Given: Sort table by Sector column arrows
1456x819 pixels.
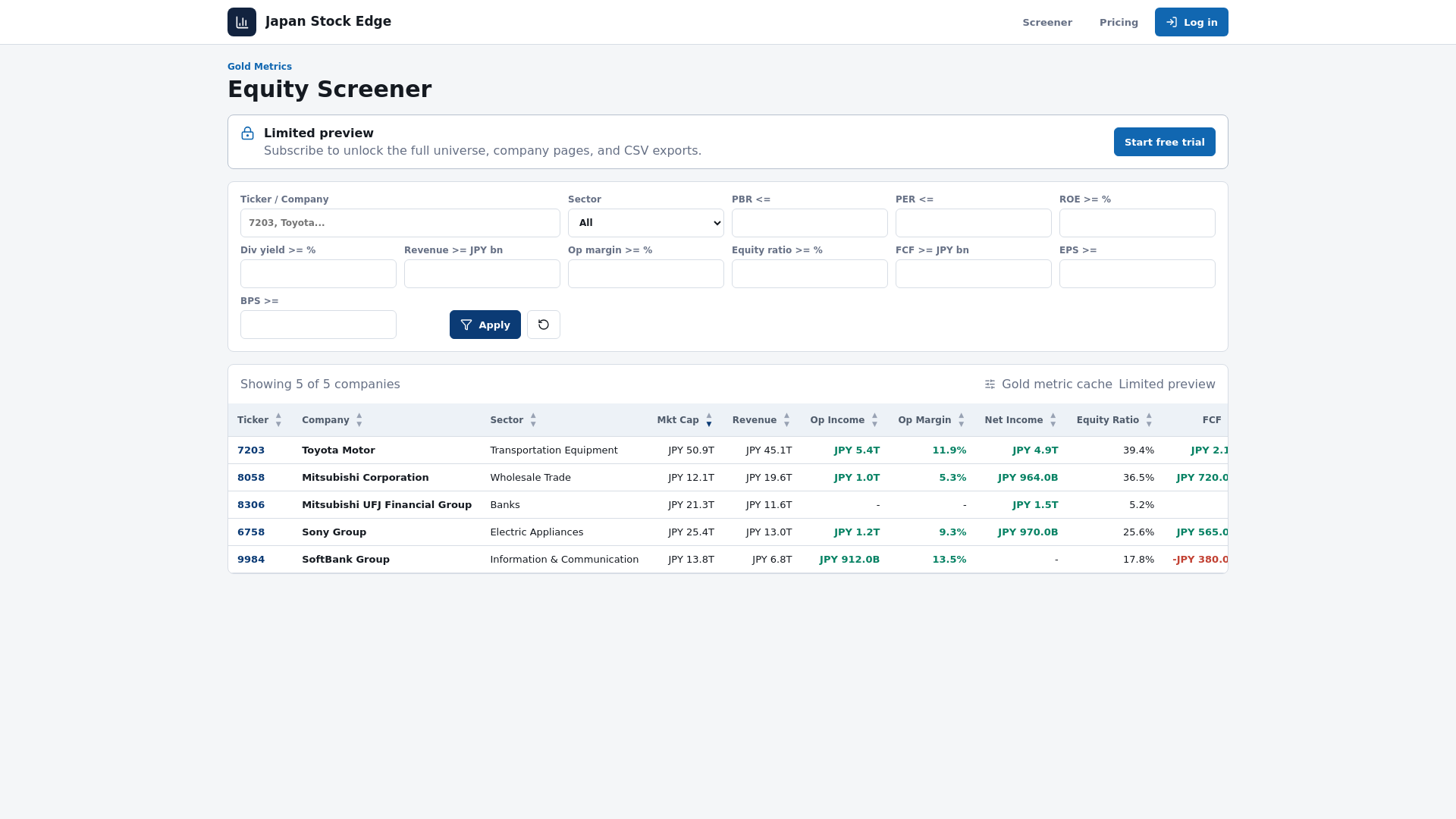Looking at the screenshot, I should pos(533,420).
